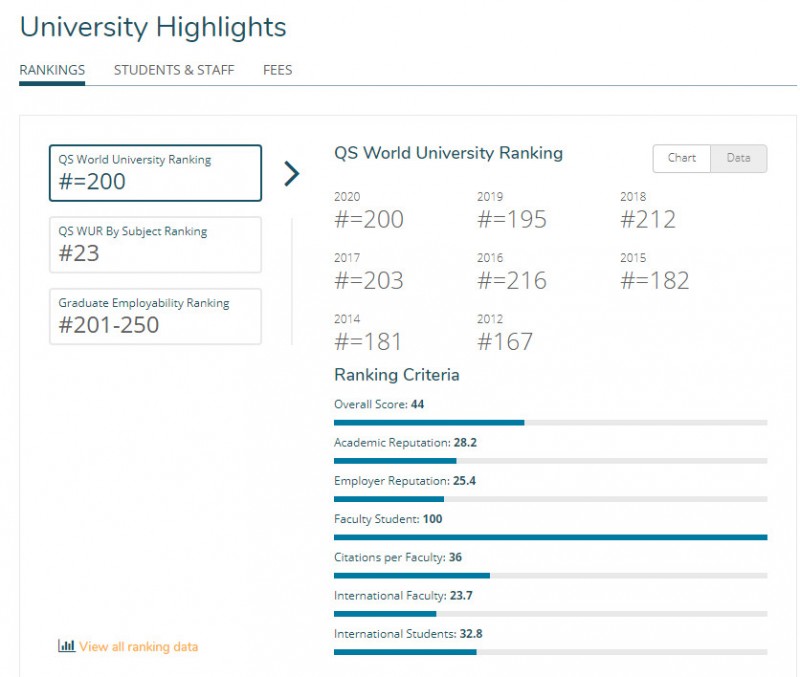Click the QS World University Ranking panel heading
This screenshot has width=800, height=677.
tap(448, 153)
